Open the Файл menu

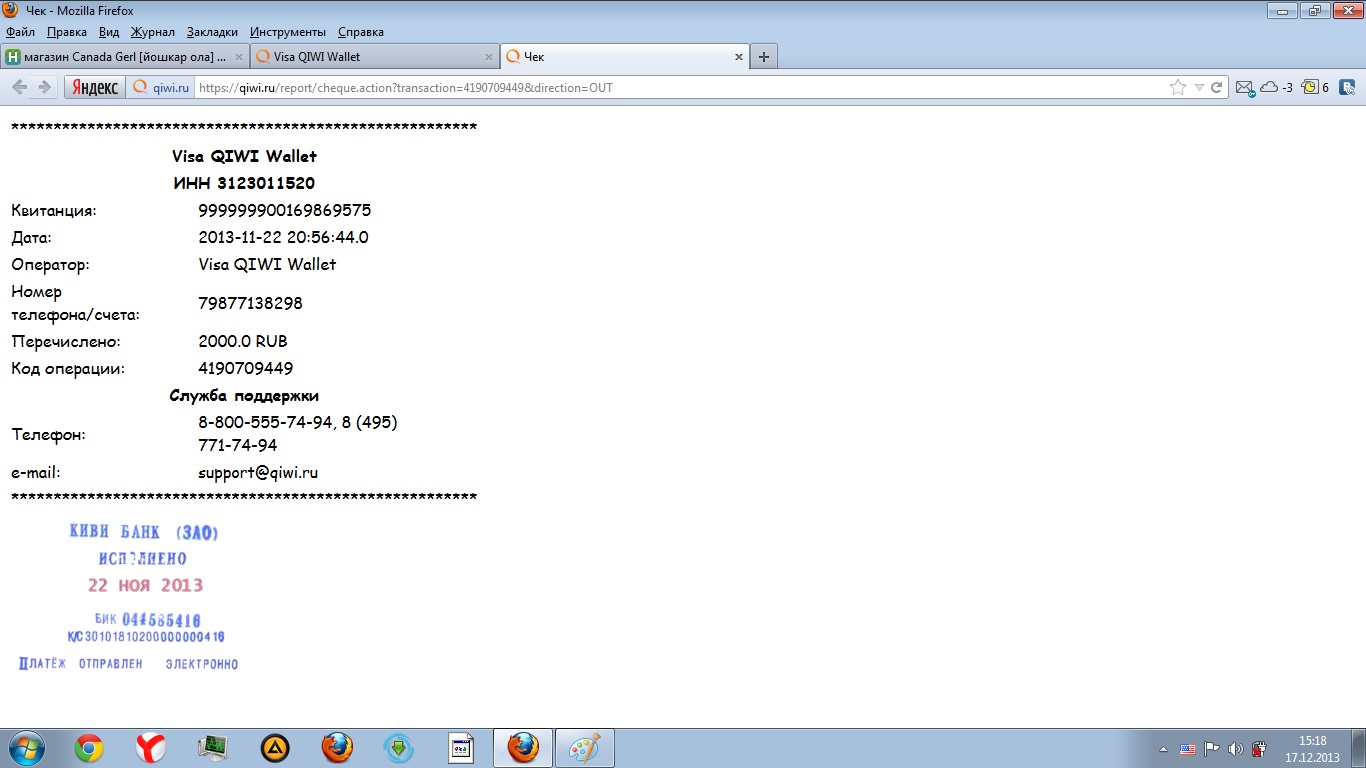[x=20, y=32]
